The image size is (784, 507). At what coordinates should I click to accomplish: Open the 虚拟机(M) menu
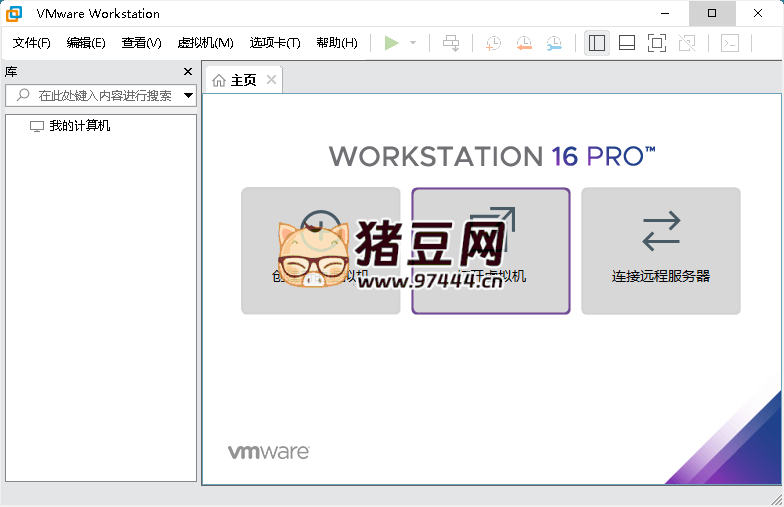pyautogui.click(x=206, y=43)
